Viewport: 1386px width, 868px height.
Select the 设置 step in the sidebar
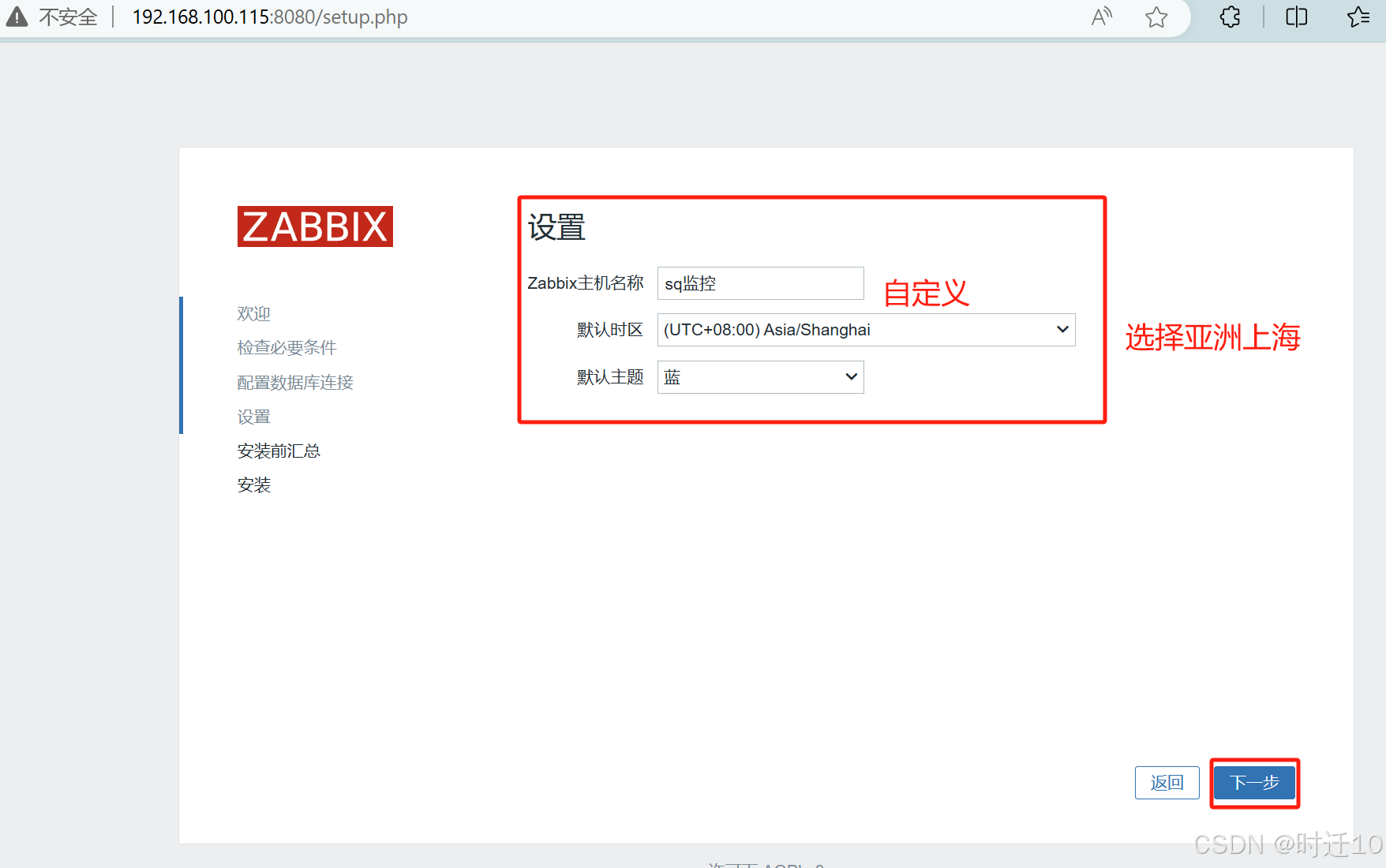click(253, 417)
